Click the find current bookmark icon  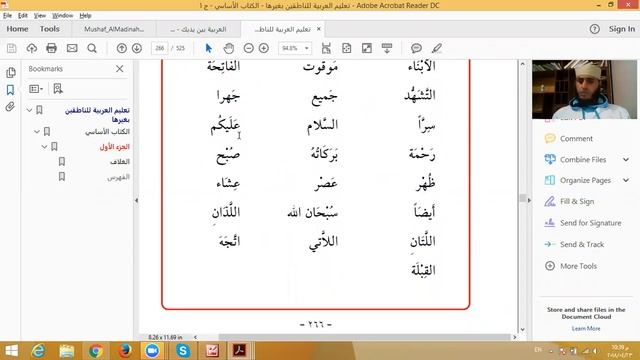[x=58, y=89]
